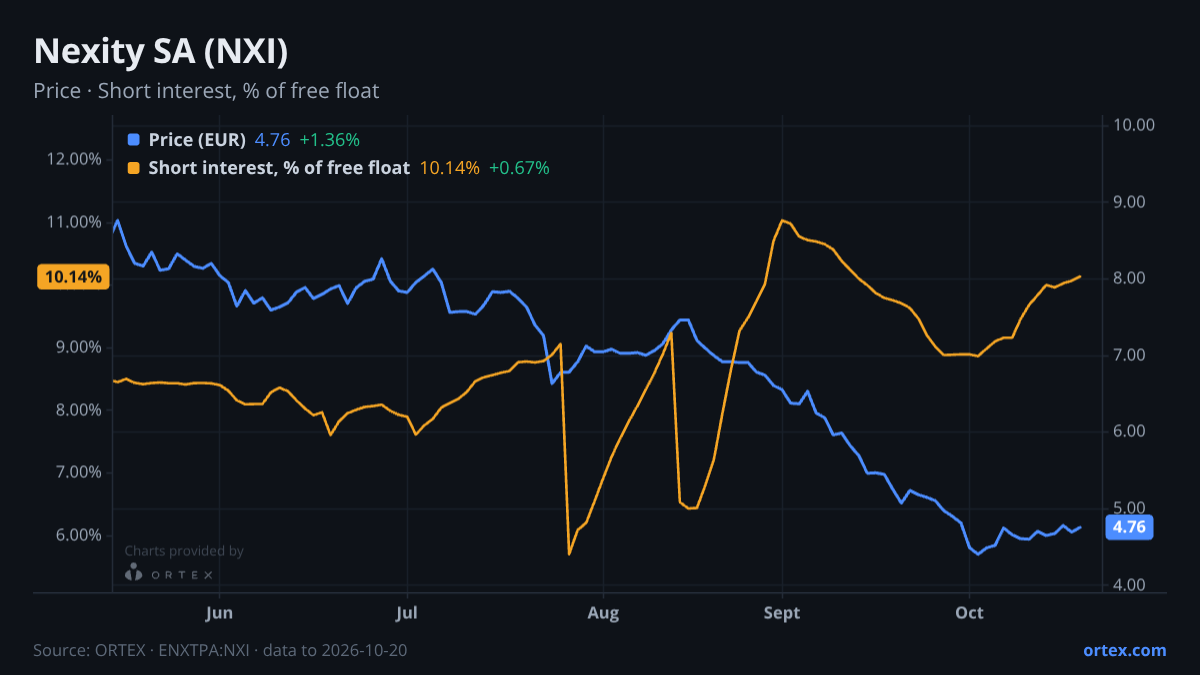Click the Jul label on time axis
Image resolution: width=1200 pixels, height=675 pixels.
[407, 612]
